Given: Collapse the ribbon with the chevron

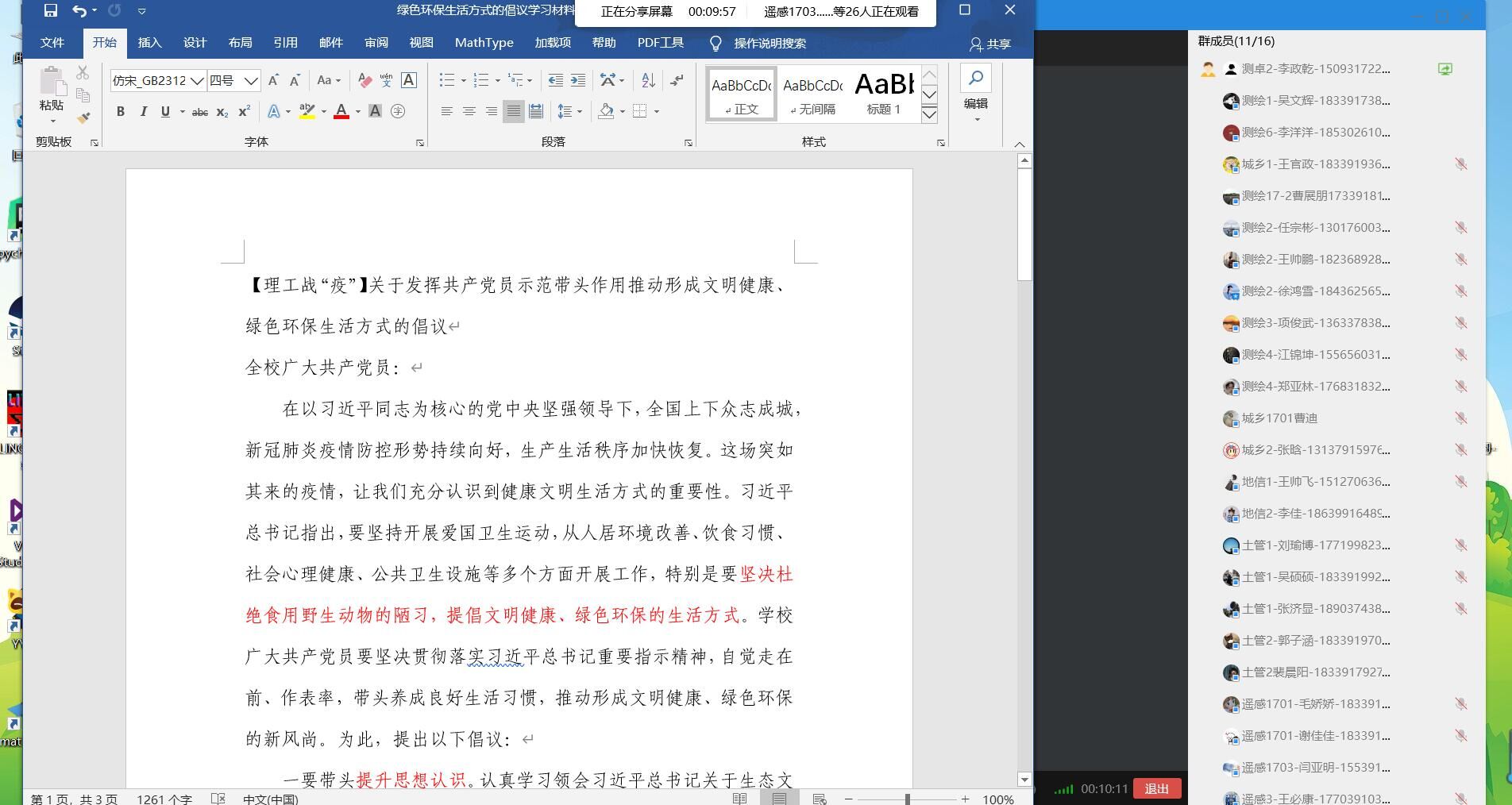Looking at the screenshot, I should coord(1020,144).
